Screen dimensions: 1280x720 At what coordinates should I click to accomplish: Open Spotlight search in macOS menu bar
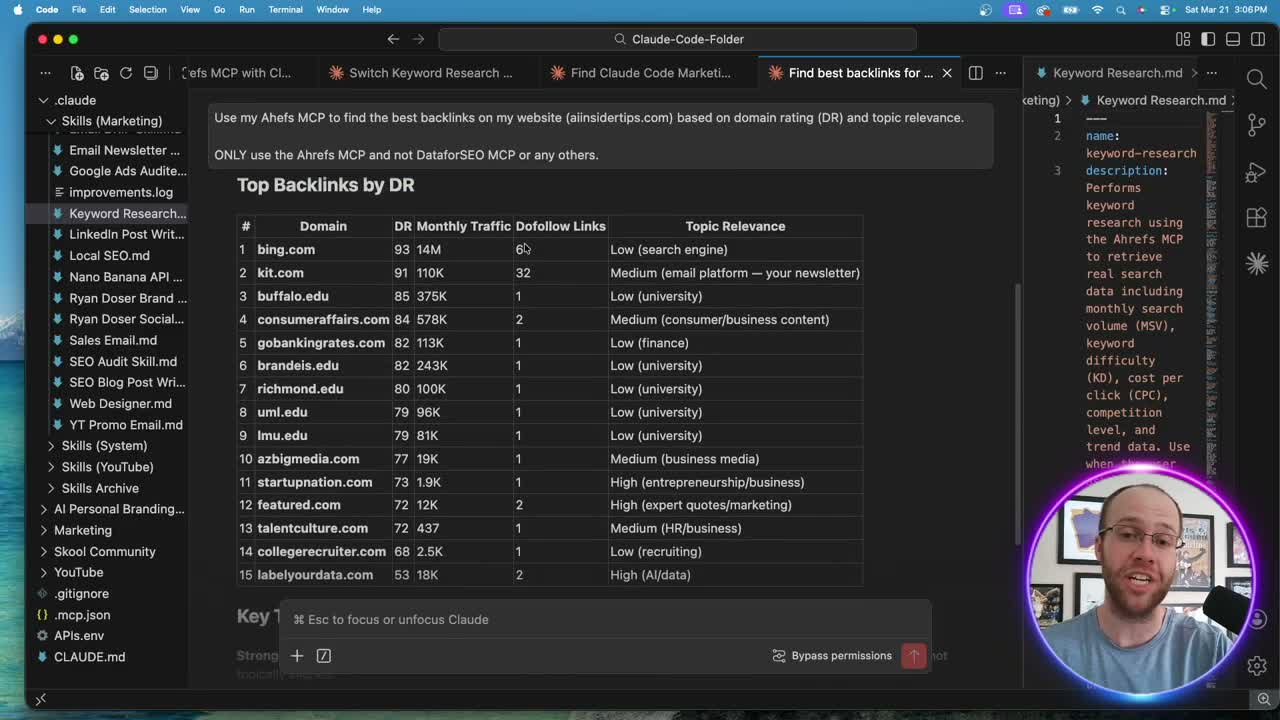(1120, 10)
